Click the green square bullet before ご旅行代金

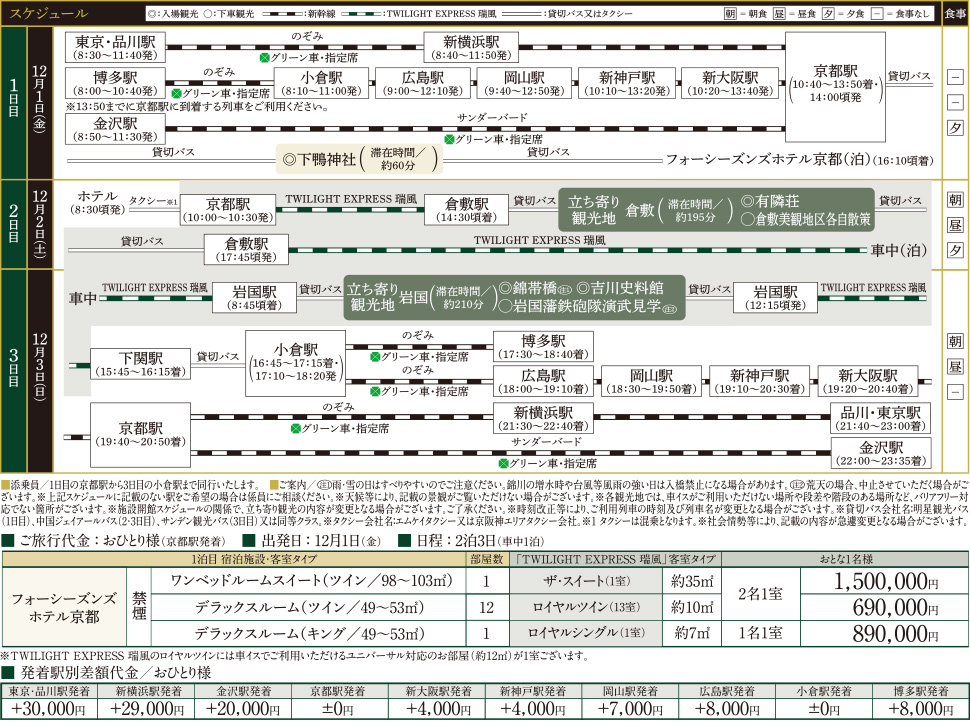[x=7, y=542]
